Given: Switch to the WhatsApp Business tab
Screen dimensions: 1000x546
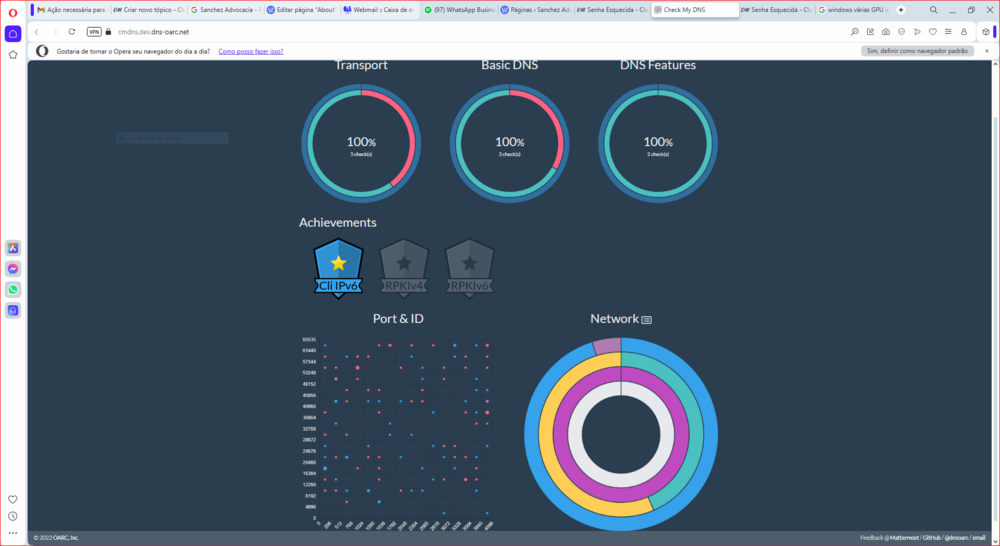Looking at the screenshot, I should pos(456,9).
